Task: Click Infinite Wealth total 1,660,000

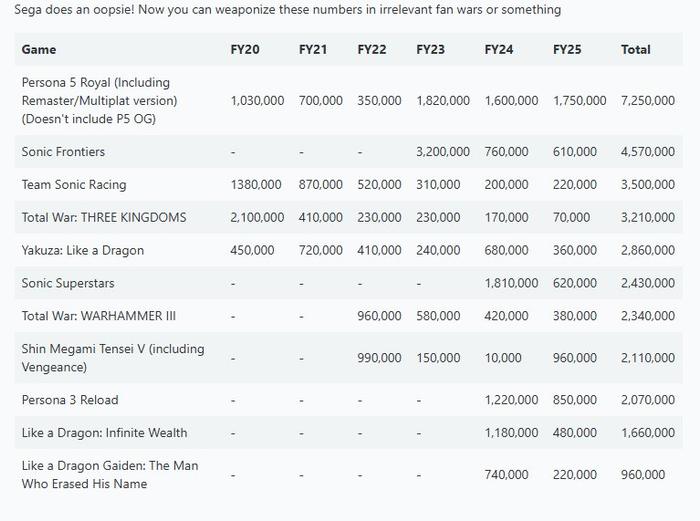Action: point(648,433)
